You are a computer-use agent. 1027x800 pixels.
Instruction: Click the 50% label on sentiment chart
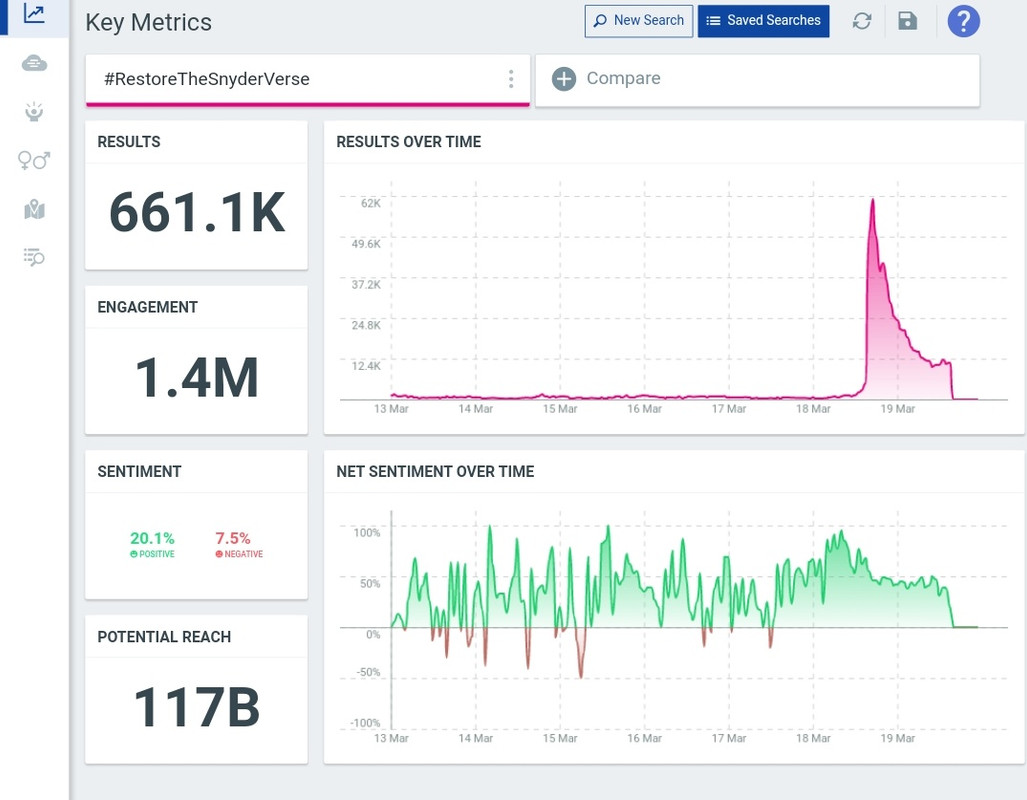point(370,584)
